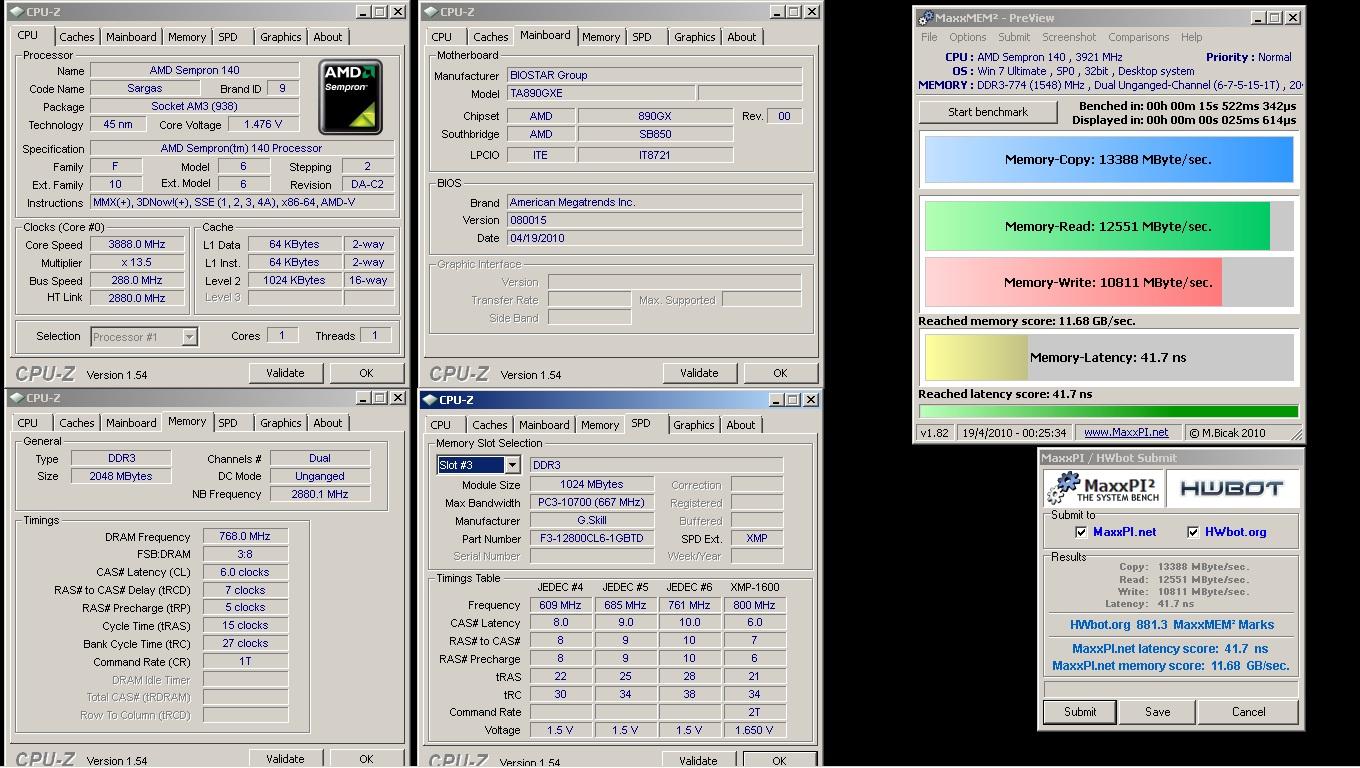Click the Max Bandwidth PC3-10700 (667 MHz) value
This screenshot has width=1360, height=768.
[592, 503]
